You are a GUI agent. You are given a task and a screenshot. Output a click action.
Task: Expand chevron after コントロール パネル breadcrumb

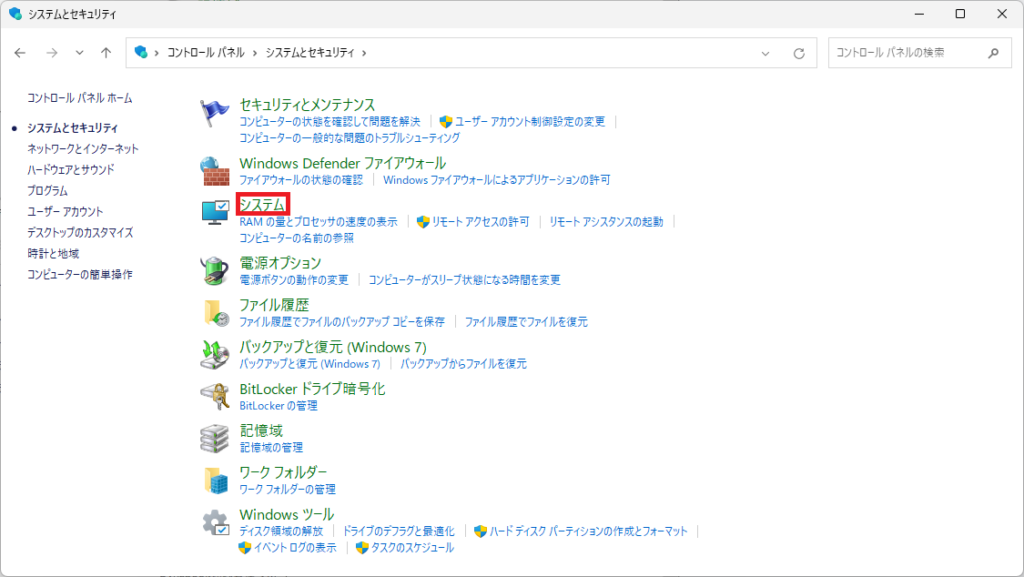pos(255,53)
